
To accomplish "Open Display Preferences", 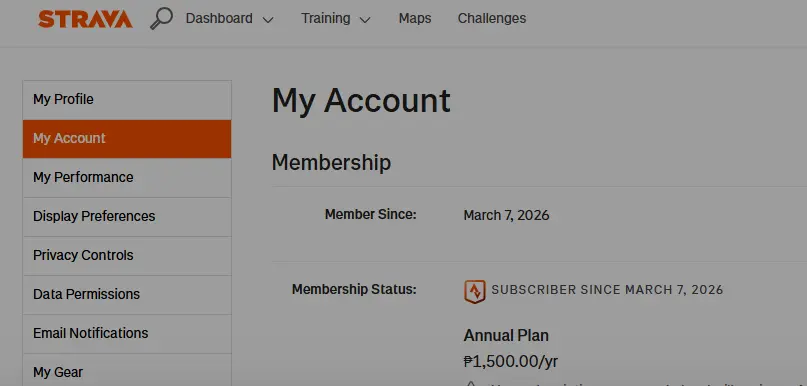I will tap(127, 217).
